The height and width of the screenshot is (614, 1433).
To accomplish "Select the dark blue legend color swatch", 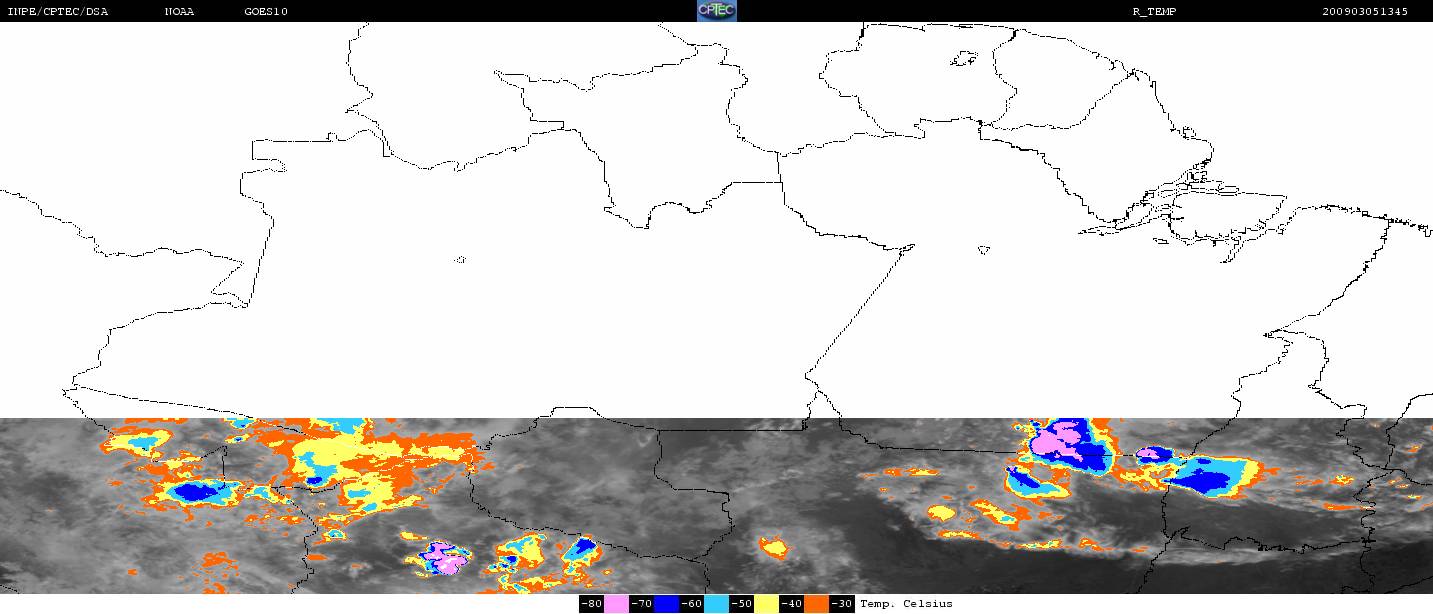I will tap(666, 604).
